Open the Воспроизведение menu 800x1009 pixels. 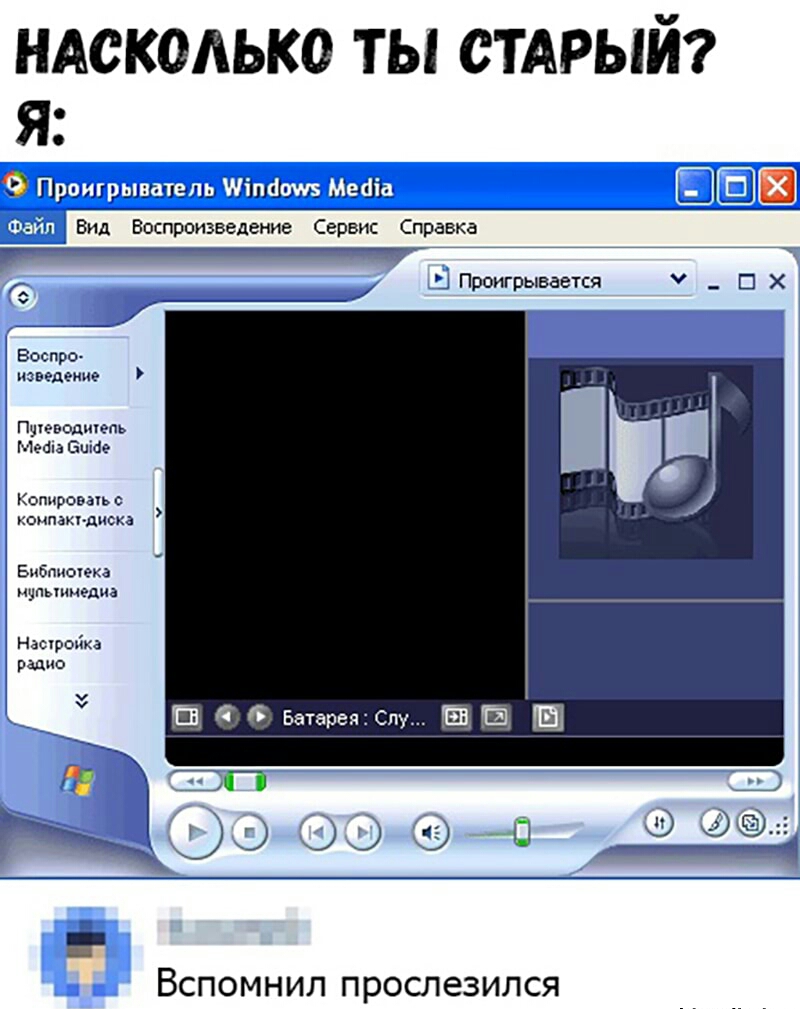pyautogui.click(x=212, y=227)
